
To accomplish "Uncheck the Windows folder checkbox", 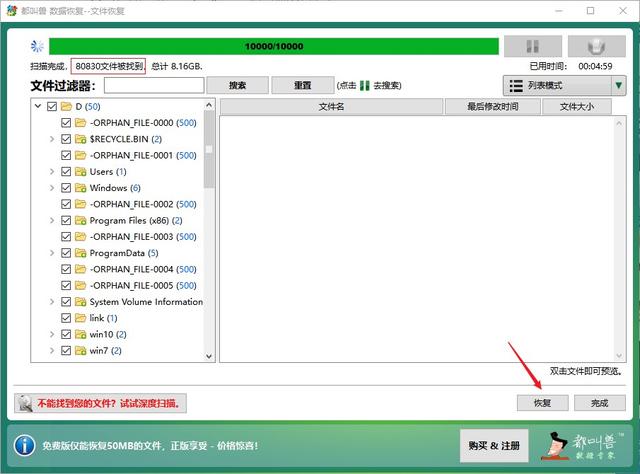I will [x=66, y=188].
